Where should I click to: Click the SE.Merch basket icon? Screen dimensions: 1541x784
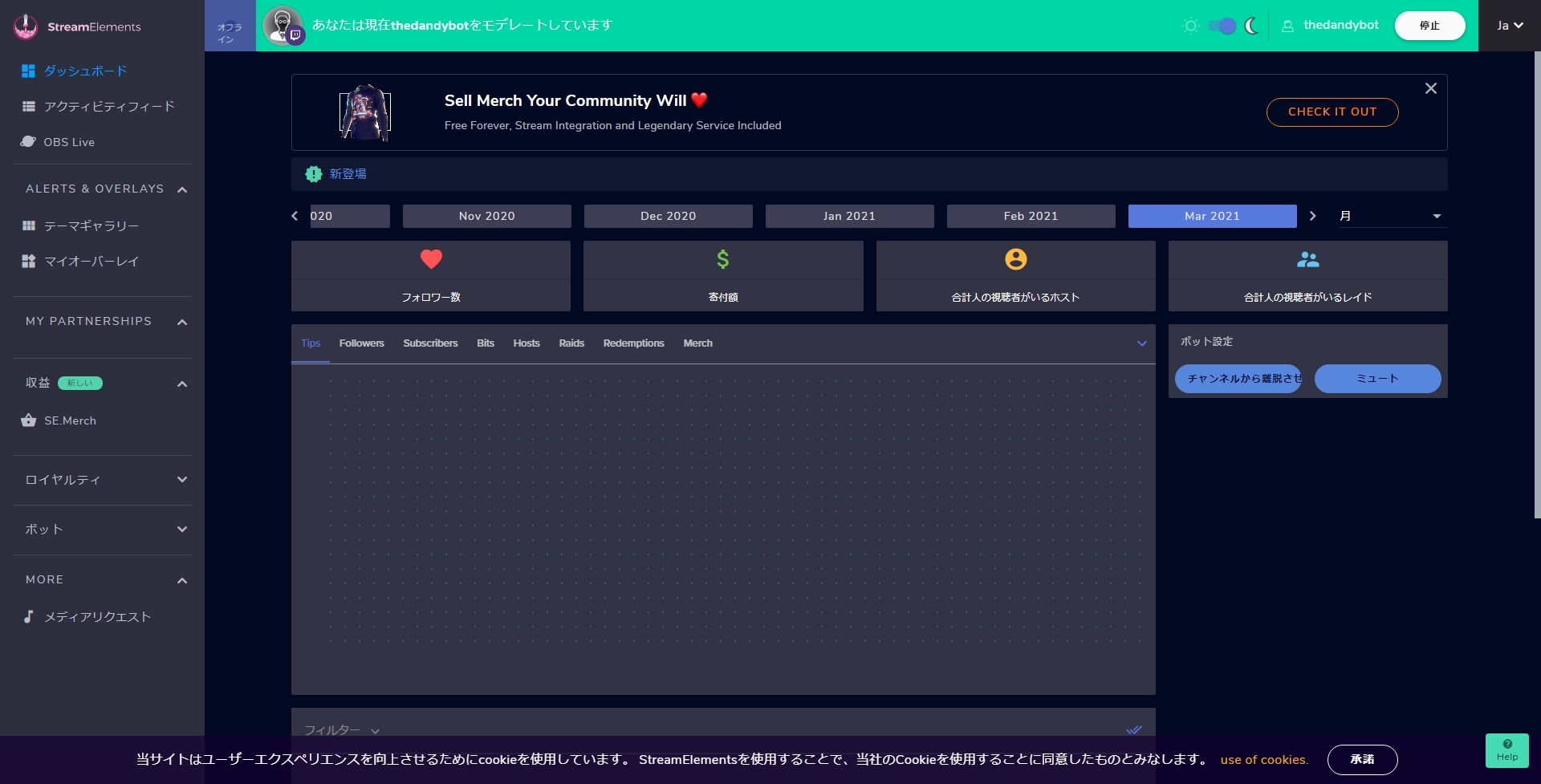(x=28, y=420)
